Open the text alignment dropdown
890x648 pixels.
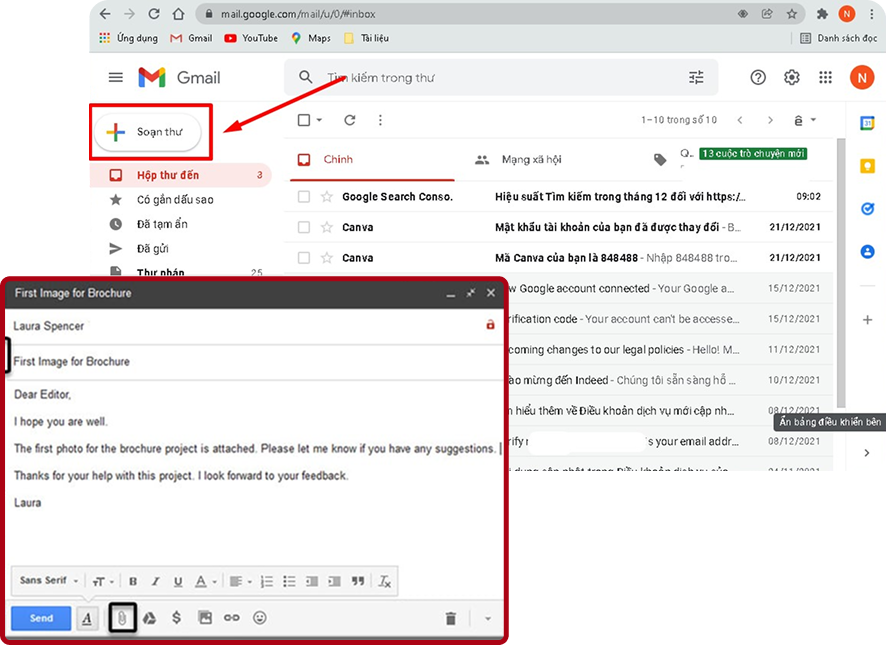tap(239, 581)
